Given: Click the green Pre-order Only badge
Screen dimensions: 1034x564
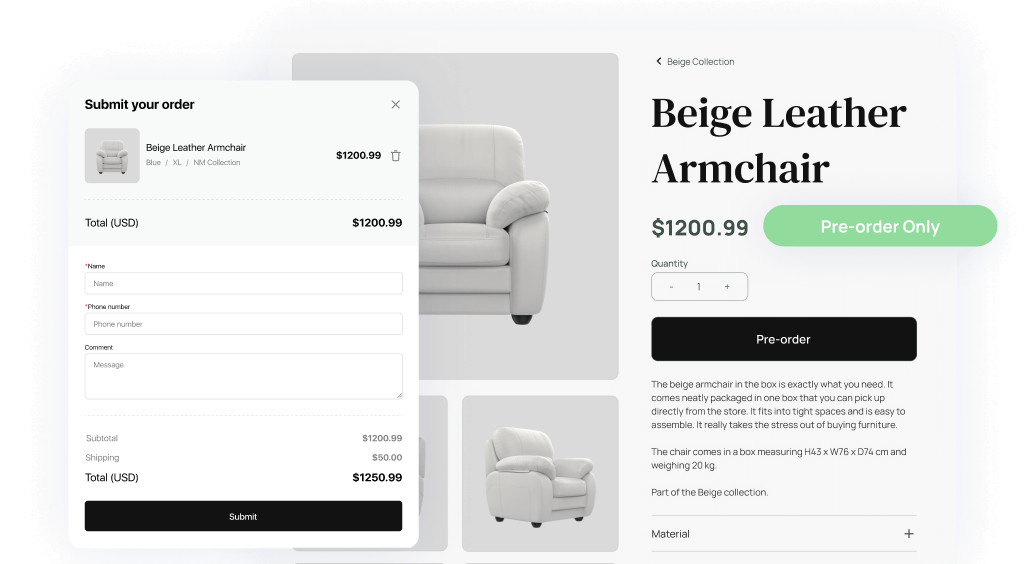Looking at the screenshot, I should coord(880,226).
